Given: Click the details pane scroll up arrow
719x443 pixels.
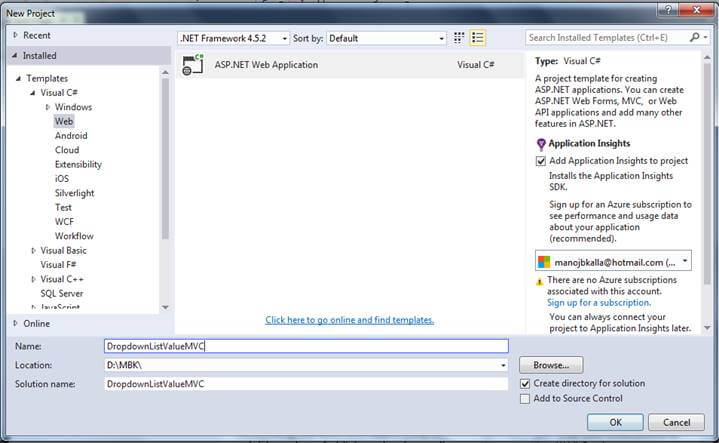Looking at the screenshot, I should pyautogui.click(x=707, y=58).
